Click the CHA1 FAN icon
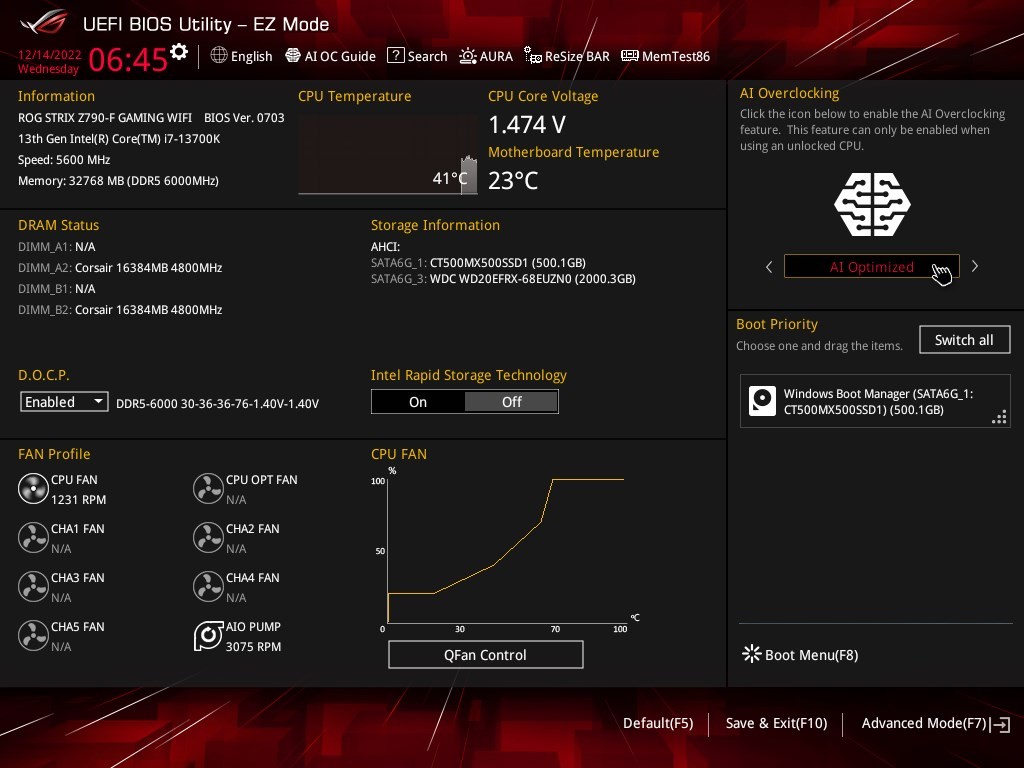Image resolution: width=1024 pixels, height=768 pixels. click(x=33, y=537)
